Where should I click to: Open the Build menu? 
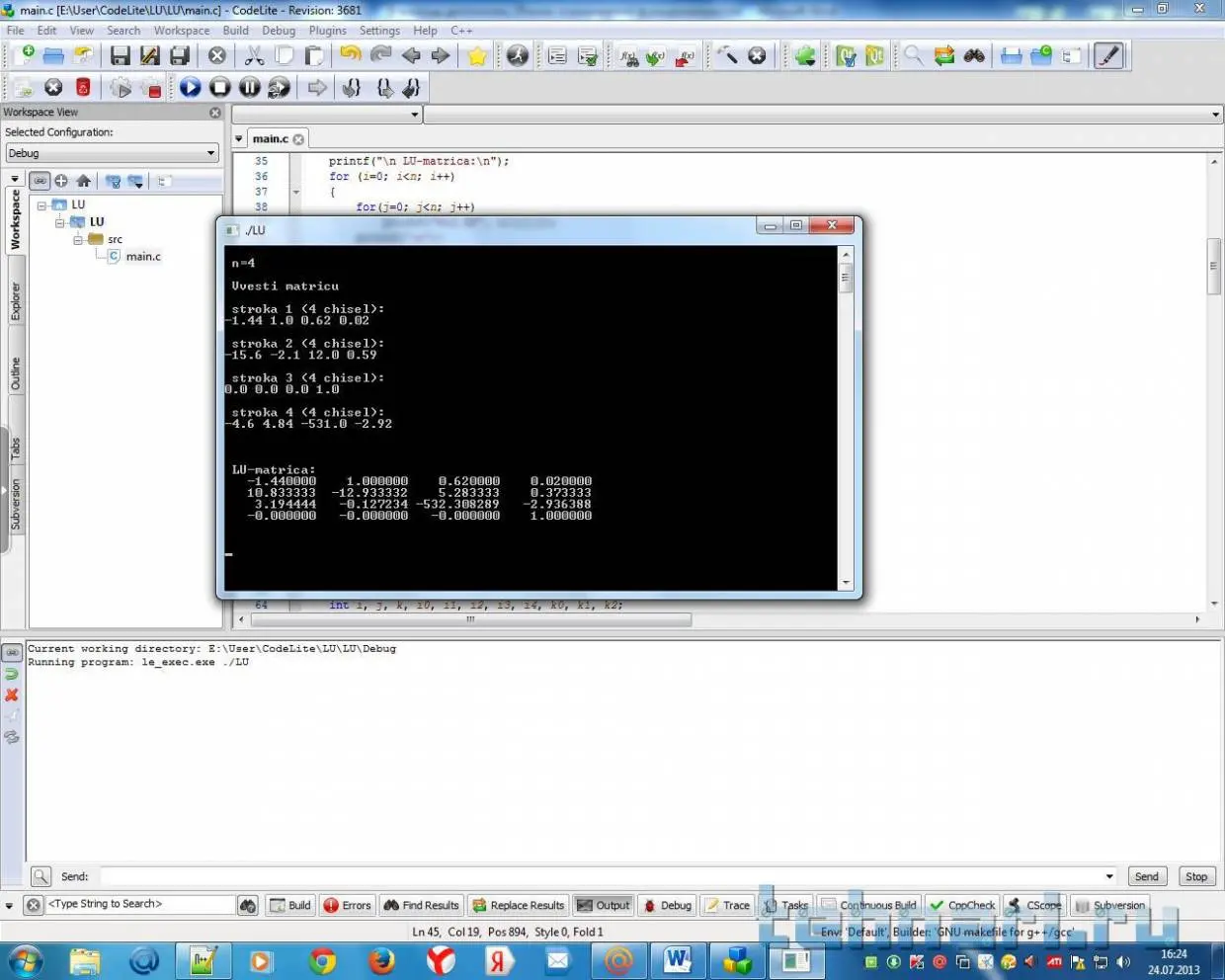[236, 31]
